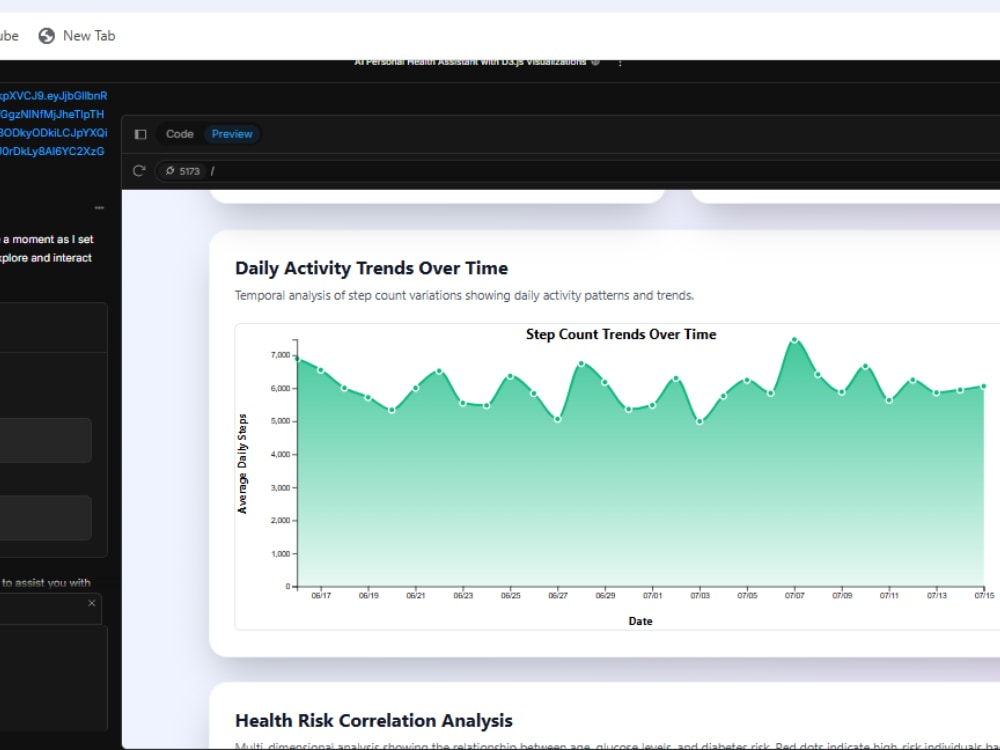Click the Health Risk Correlation Analysis heading
1000x750 pixels.
[x=374, y=721]
